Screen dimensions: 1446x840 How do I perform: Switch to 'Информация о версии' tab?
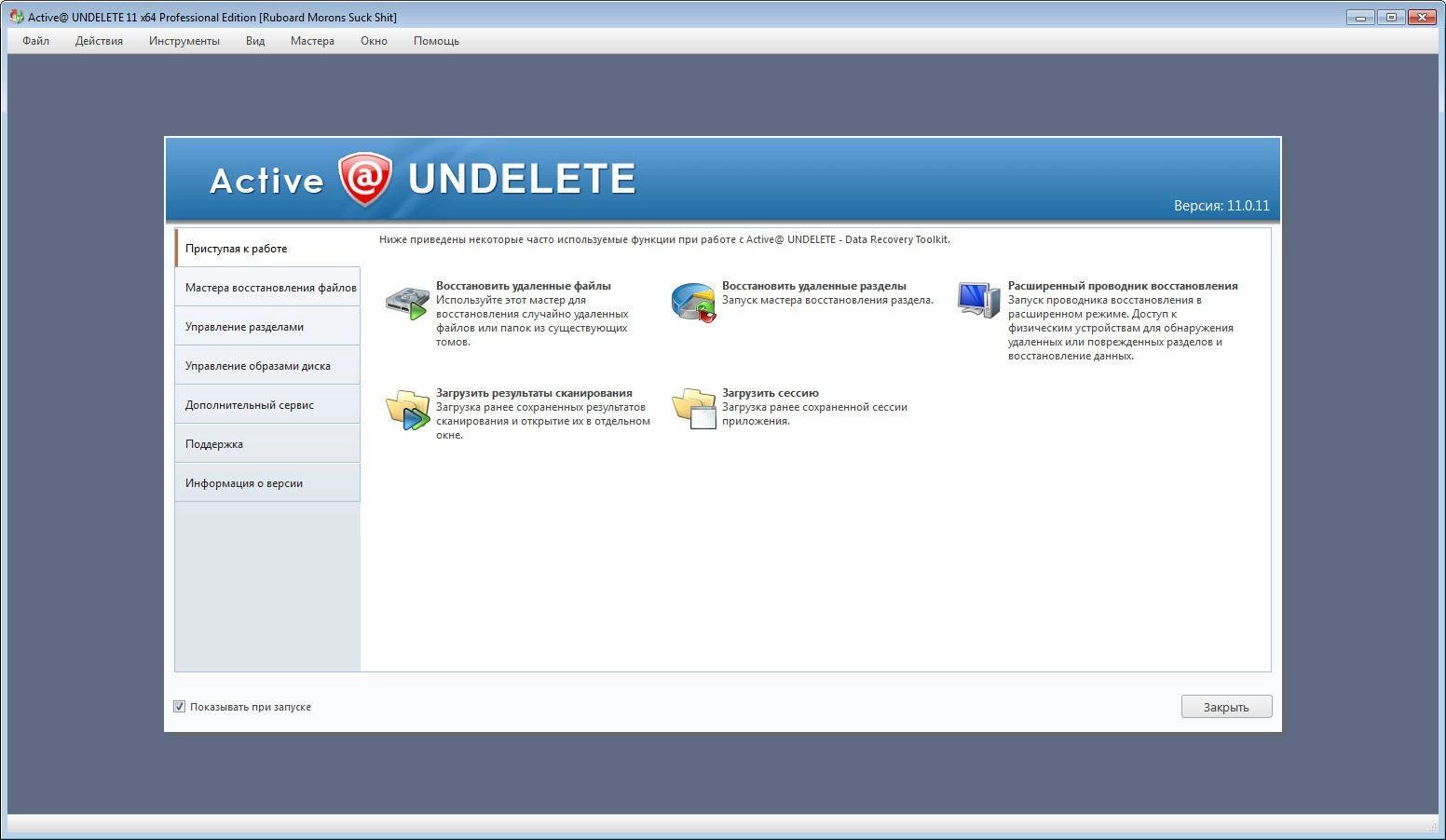[267, 483]
